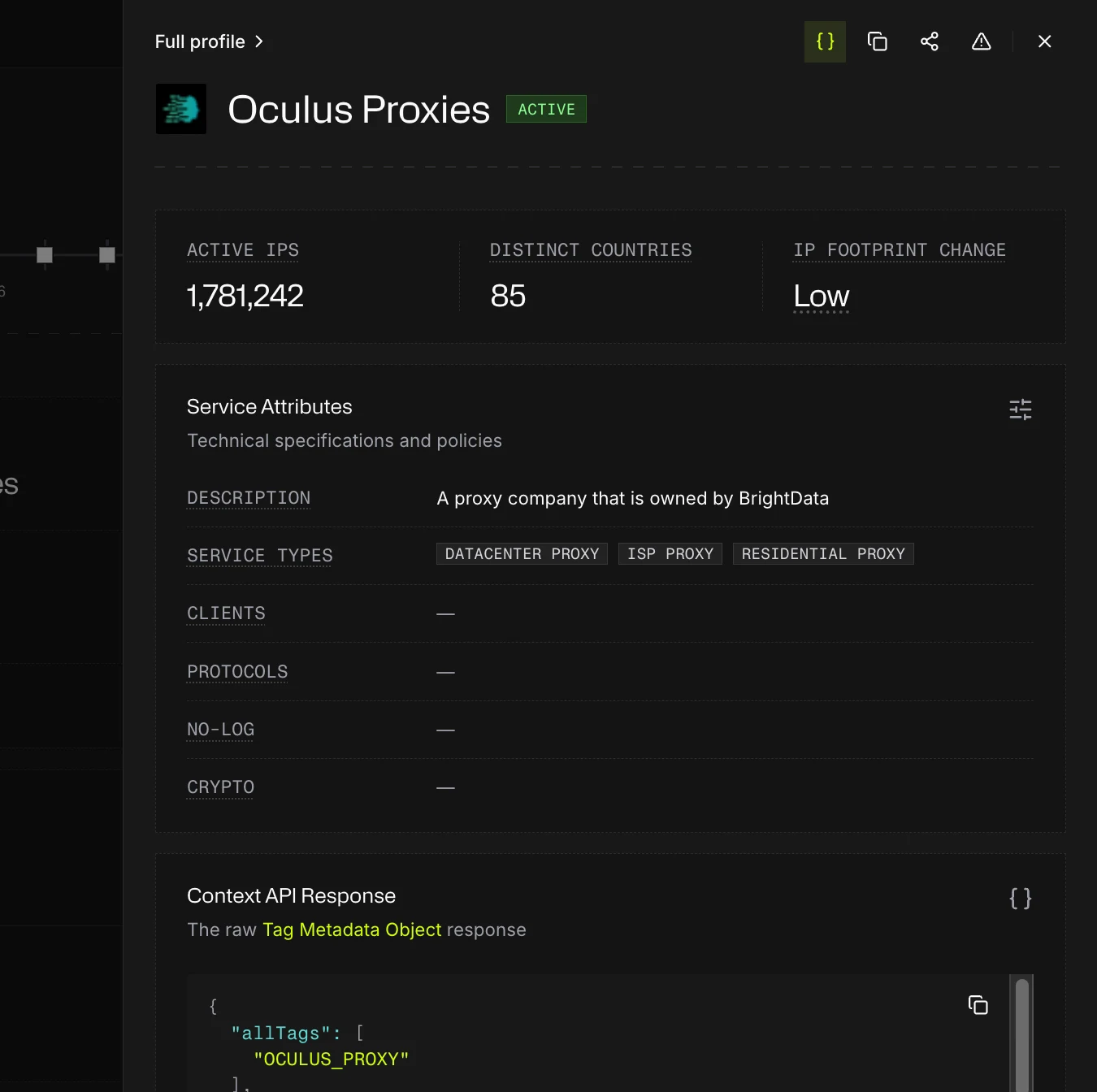This screenshot has height=1092, width=1097.
Task: Toggle the JSON view braces icon in header
Action: (825, 41)
